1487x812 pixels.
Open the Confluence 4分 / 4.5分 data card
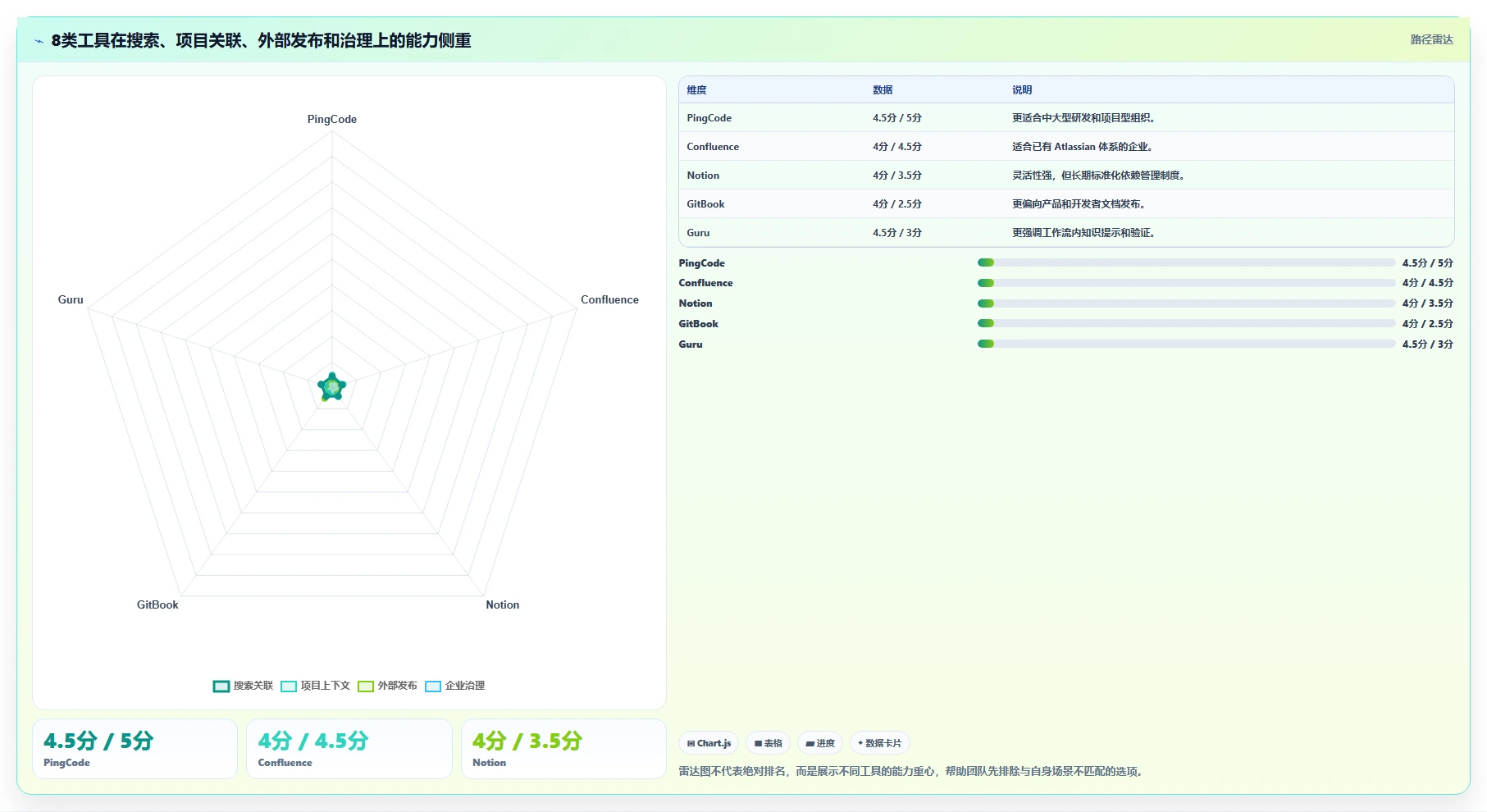click(x=349, y=749)
